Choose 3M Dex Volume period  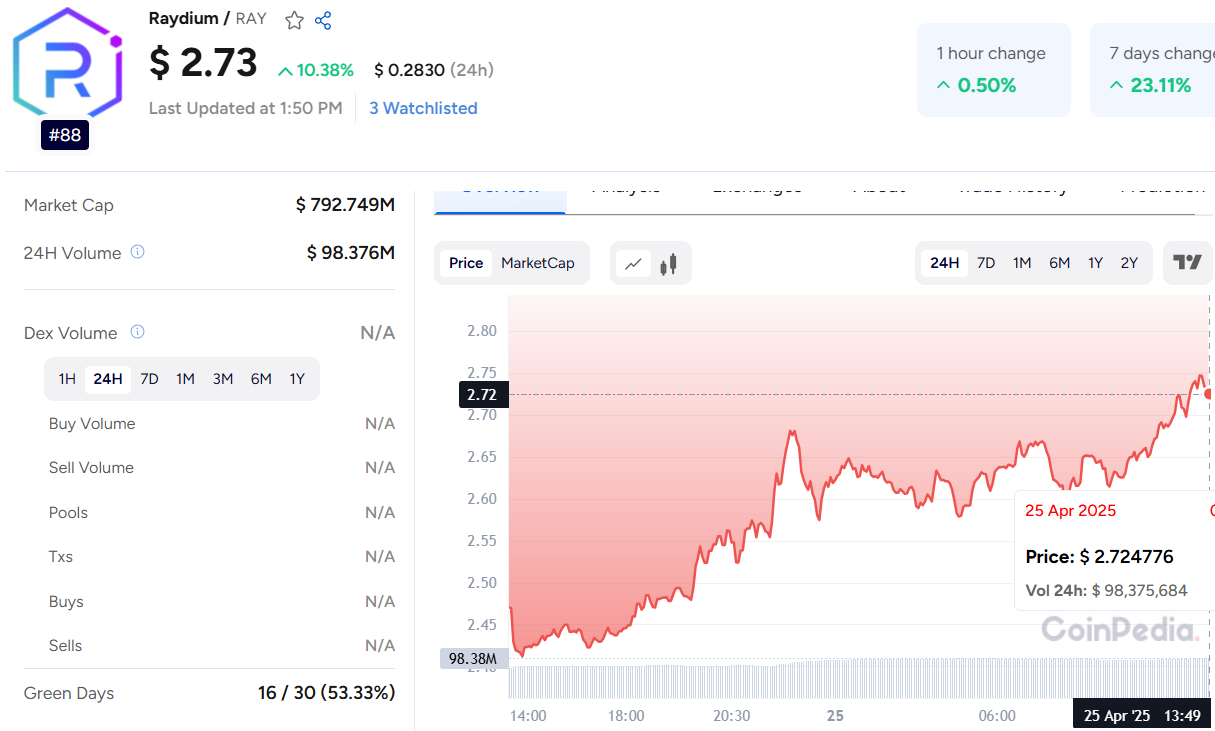pyautogui.click(x=222, y=379)
